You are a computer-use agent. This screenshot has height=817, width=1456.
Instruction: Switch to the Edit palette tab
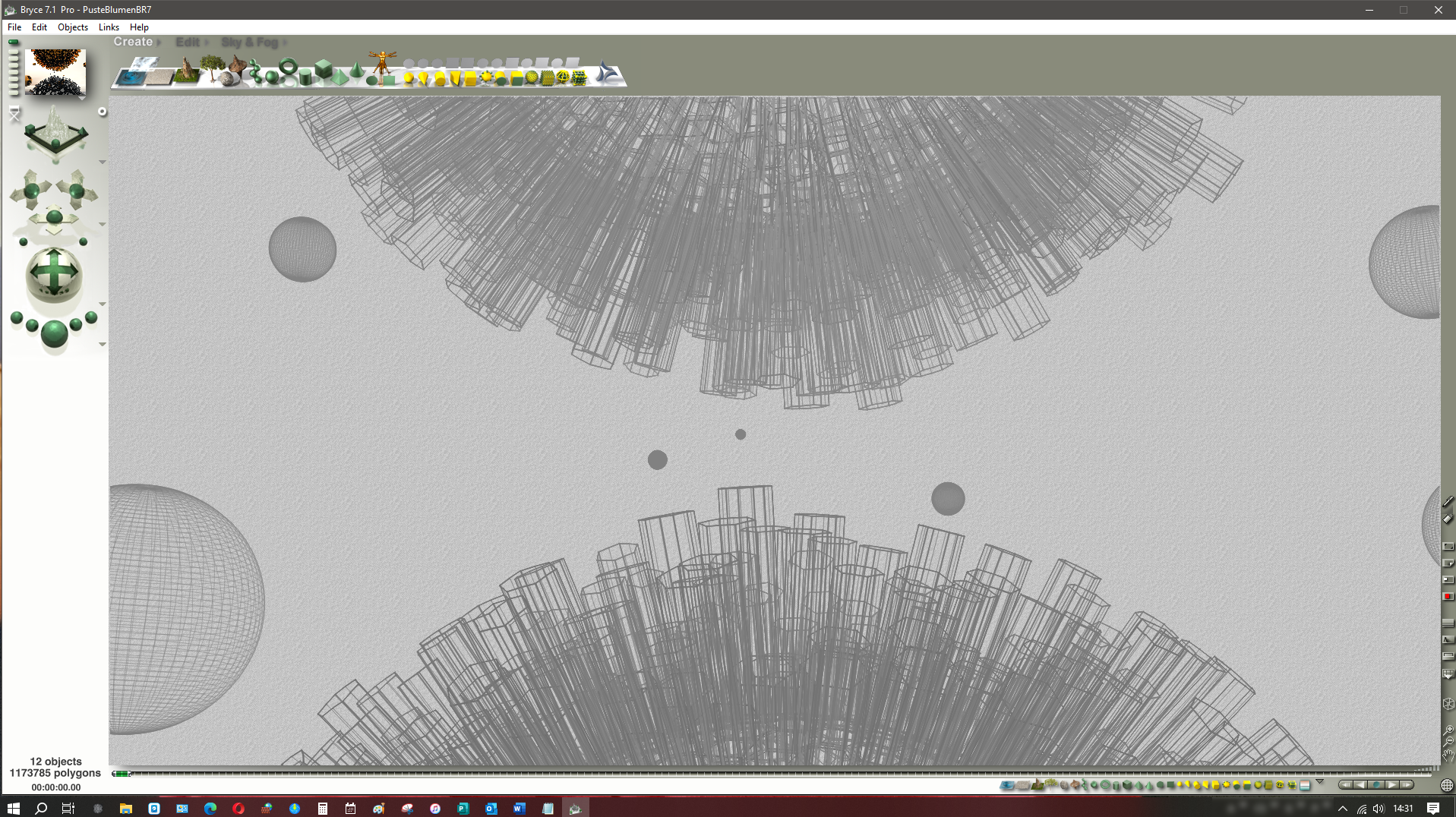tap(188, 43)
